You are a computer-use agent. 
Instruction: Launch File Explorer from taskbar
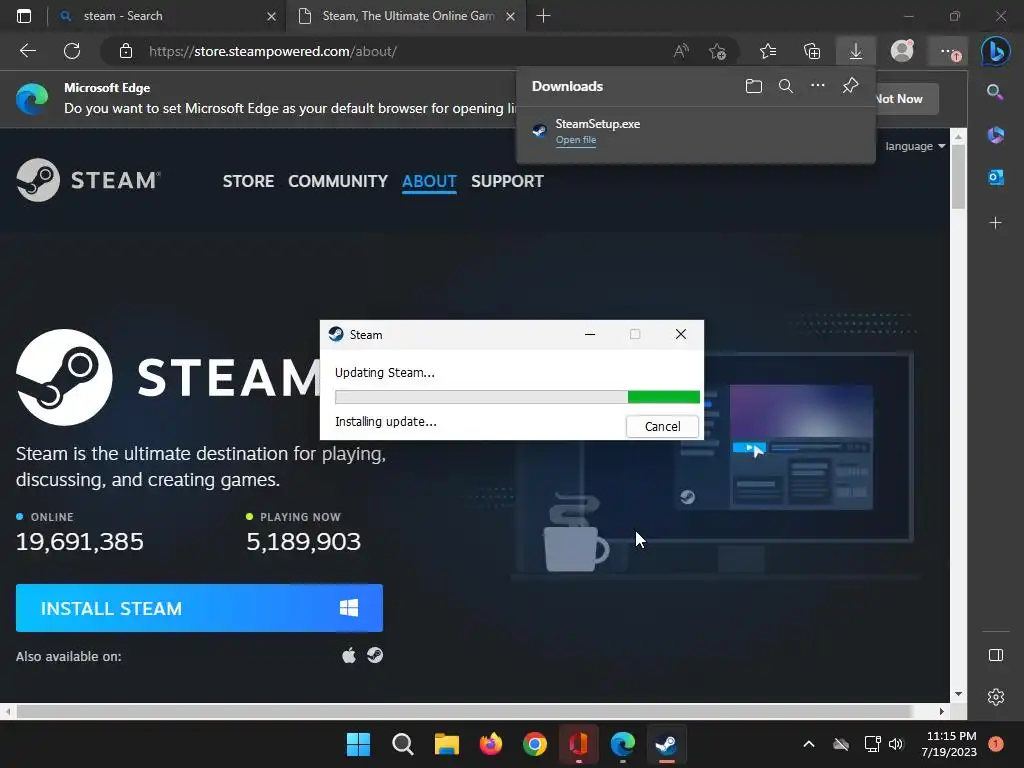[x=447, y=744]
